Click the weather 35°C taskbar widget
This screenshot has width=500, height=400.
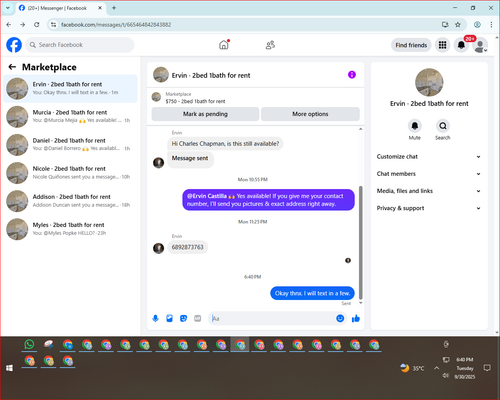coord(412,368)
